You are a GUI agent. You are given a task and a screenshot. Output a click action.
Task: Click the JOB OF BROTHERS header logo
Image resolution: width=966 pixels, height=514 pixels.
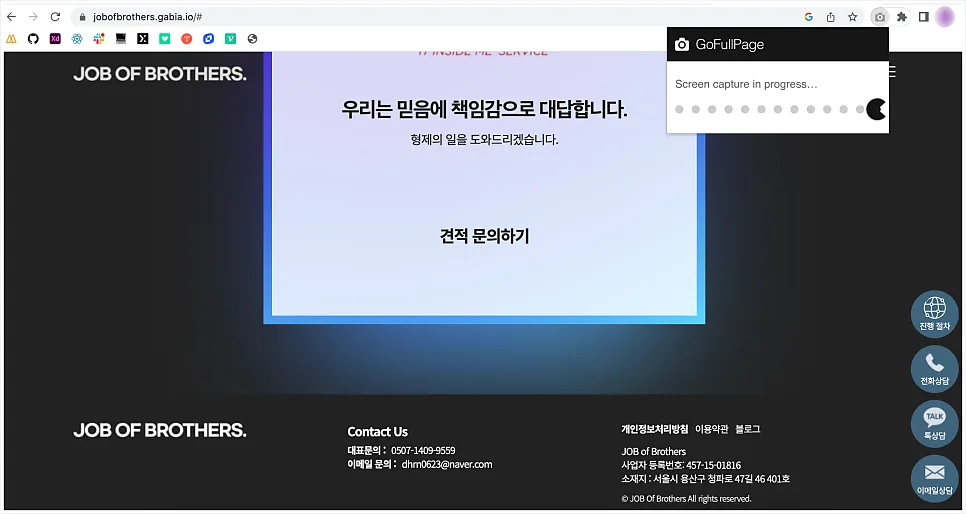[x=160, y=74]
